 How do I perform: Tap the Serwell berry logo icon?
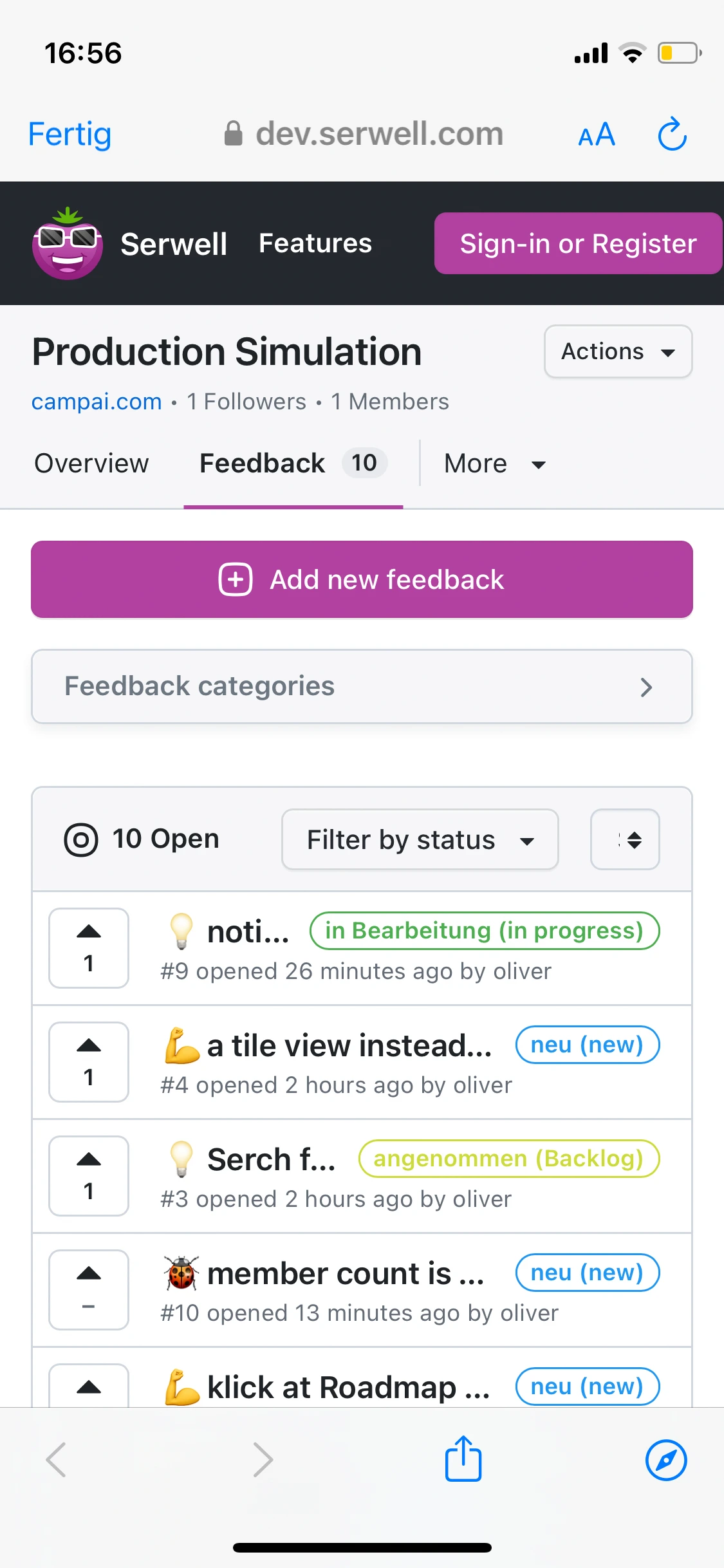68,243
